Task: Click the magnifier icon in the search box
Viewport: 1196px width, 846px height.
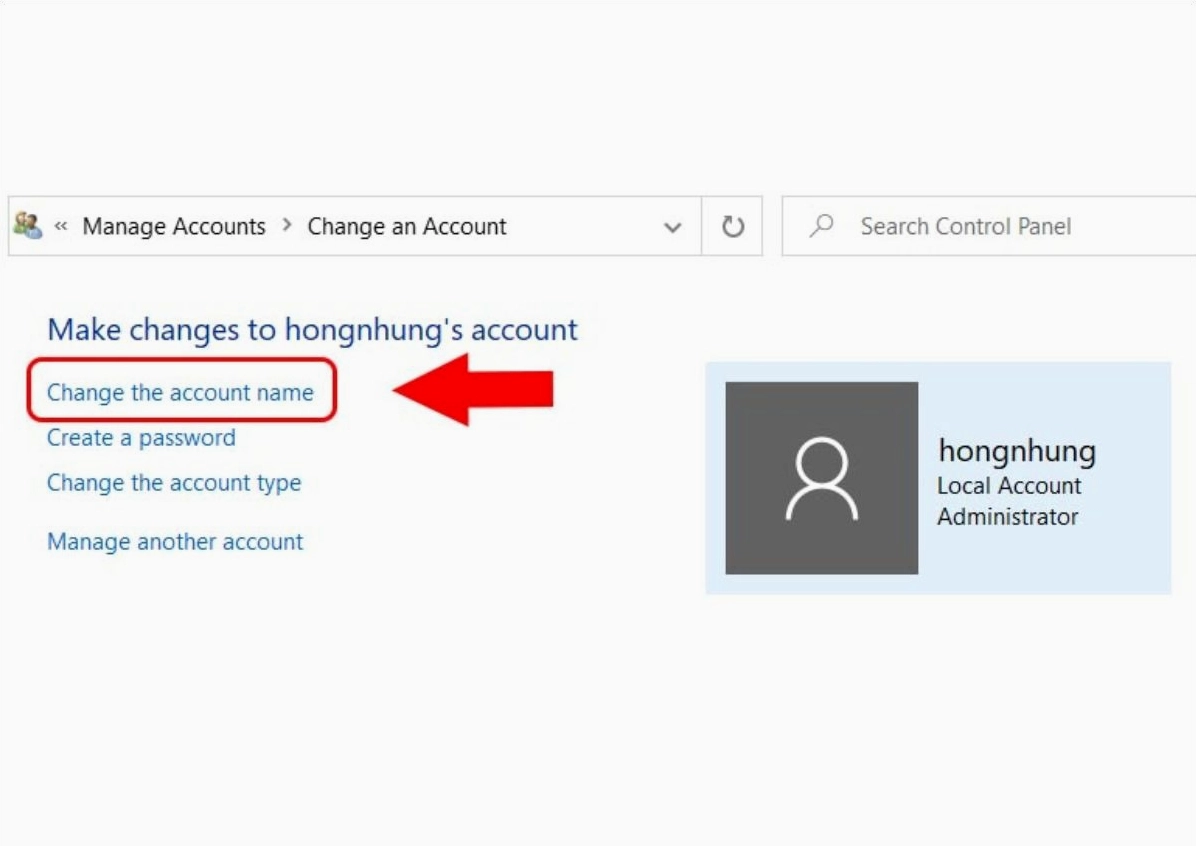Action: point(820,226)
